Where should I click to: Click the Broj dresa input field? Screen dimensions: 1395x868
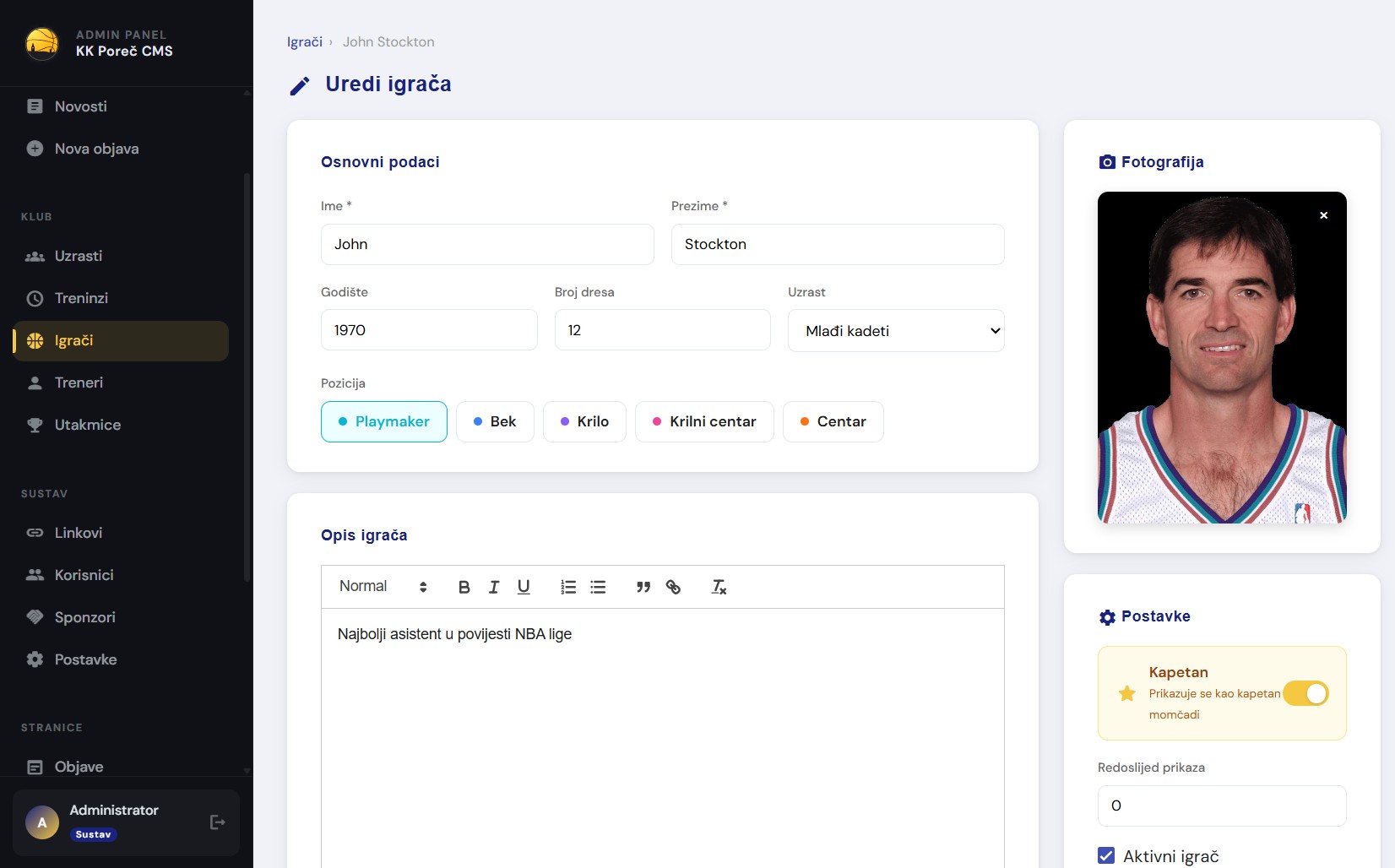[662, 330]
